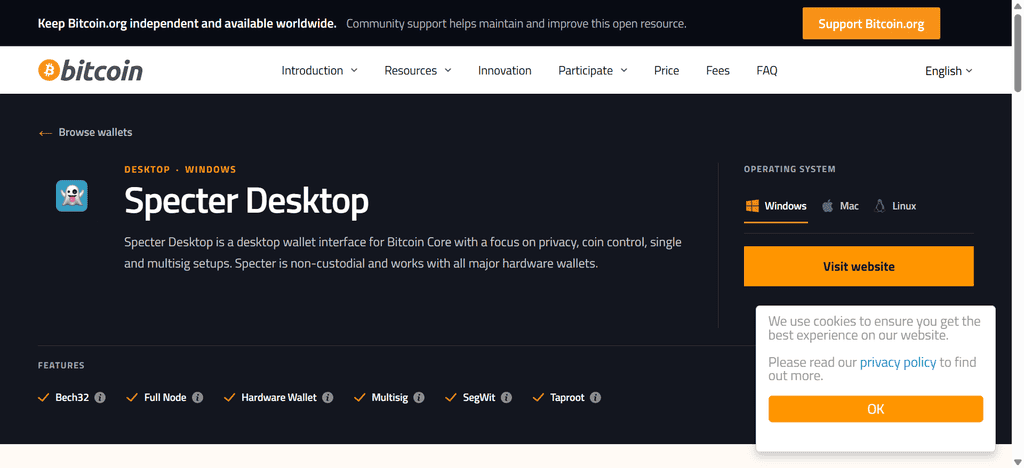Click the Windows logo icon

752,206
